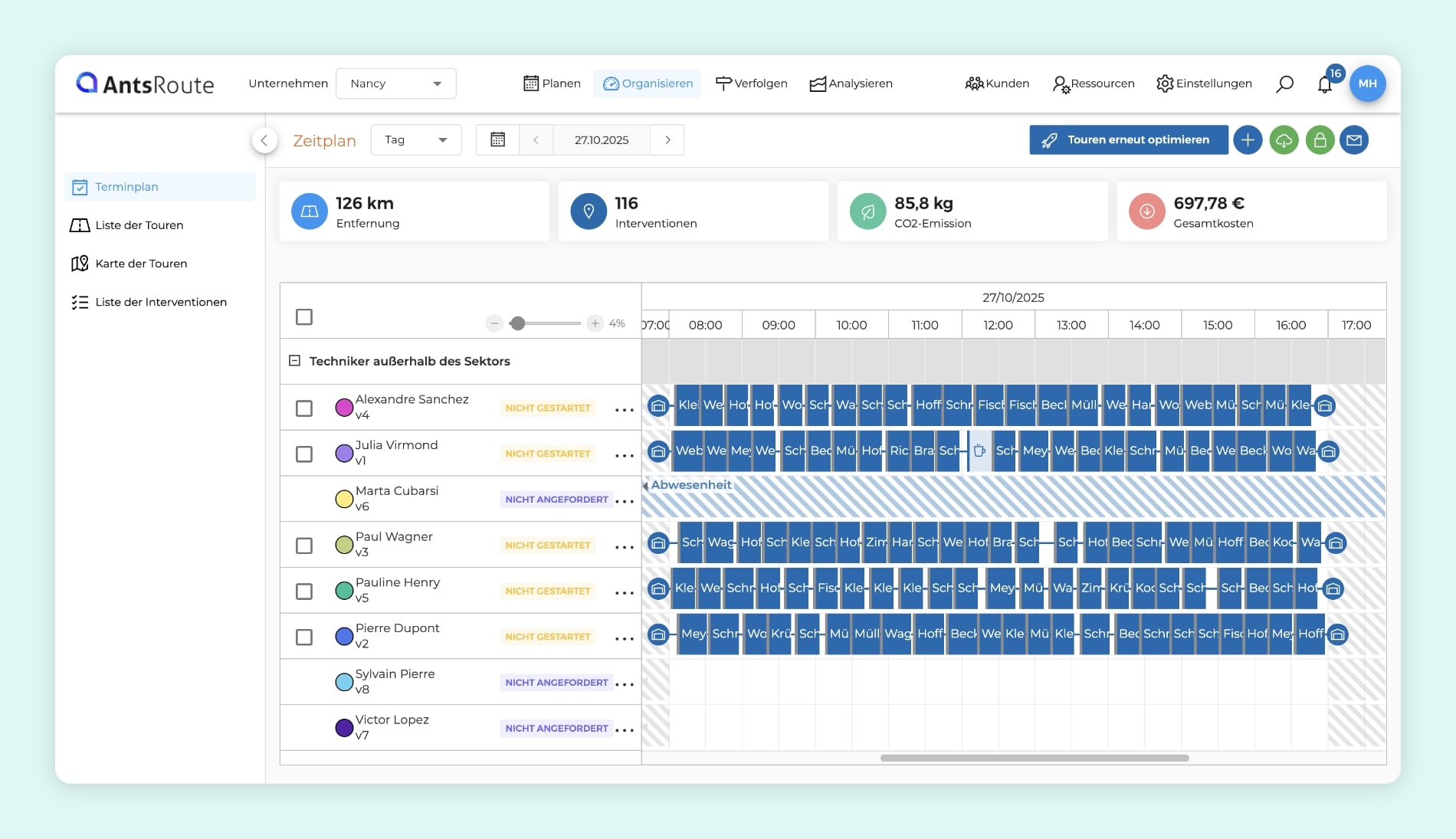
Task: Tick checkbox for Alexandre Sanchez
Action: coord(304,408)
